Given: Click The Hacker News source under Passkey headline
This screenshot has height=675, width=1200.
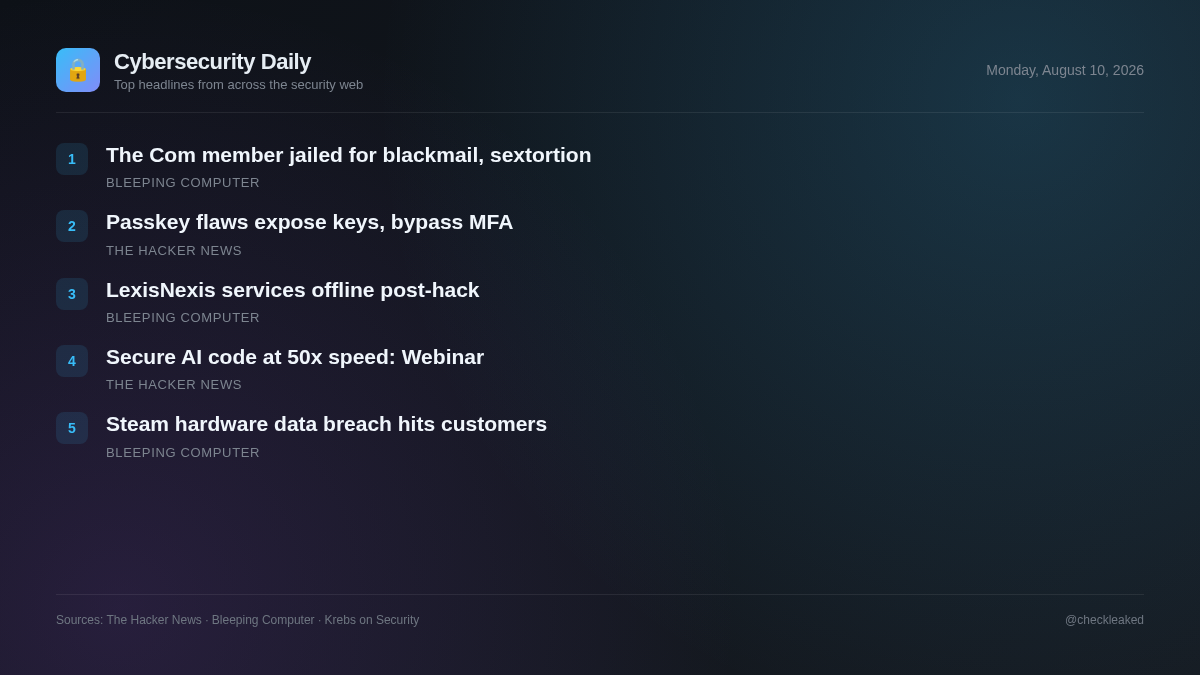Looking at the screenshot, I should click(174, 251).
